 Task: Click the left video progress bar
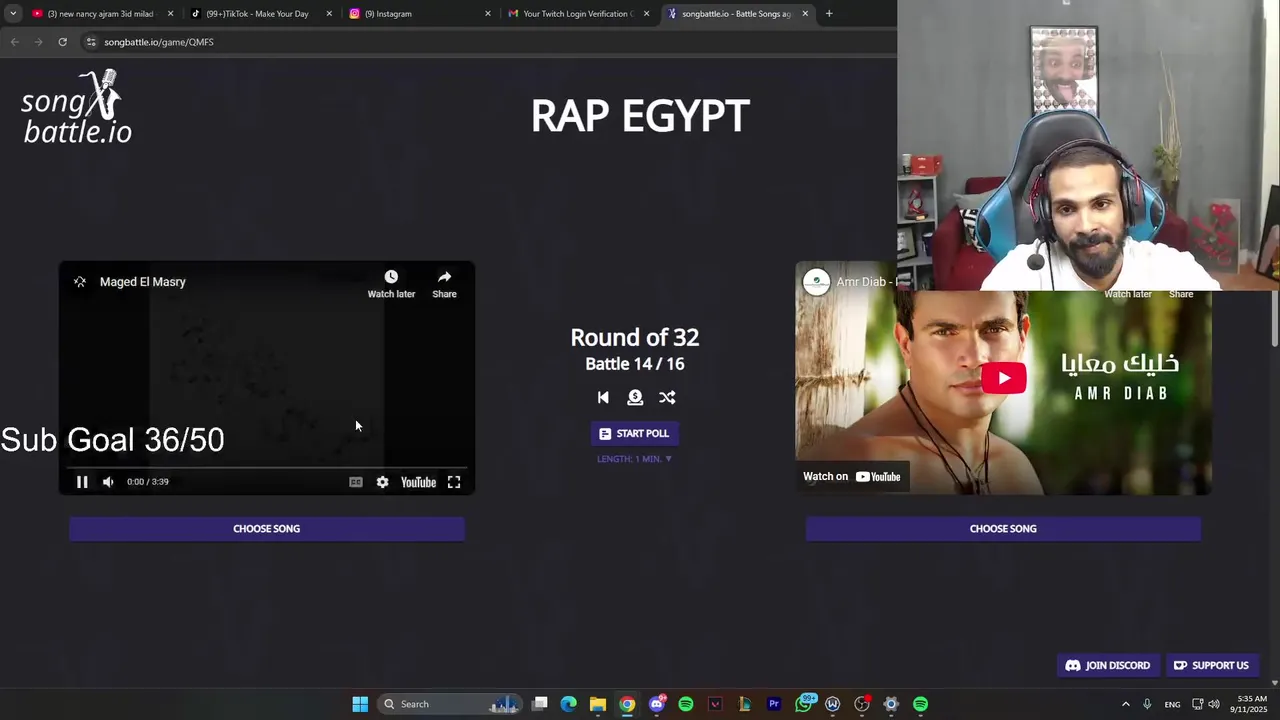[x=266, y=467]
